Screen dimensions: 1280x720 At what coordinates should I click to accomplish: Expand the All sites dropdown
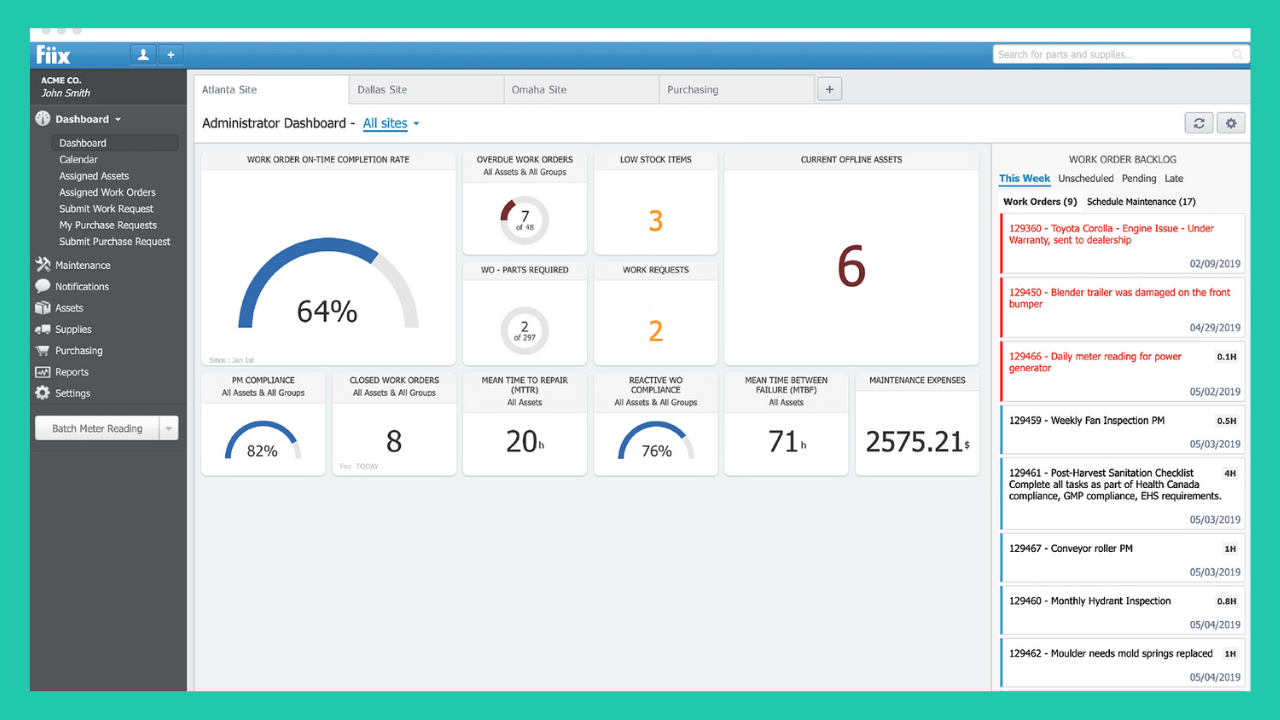pyautogui.click(x=385, y=123)
